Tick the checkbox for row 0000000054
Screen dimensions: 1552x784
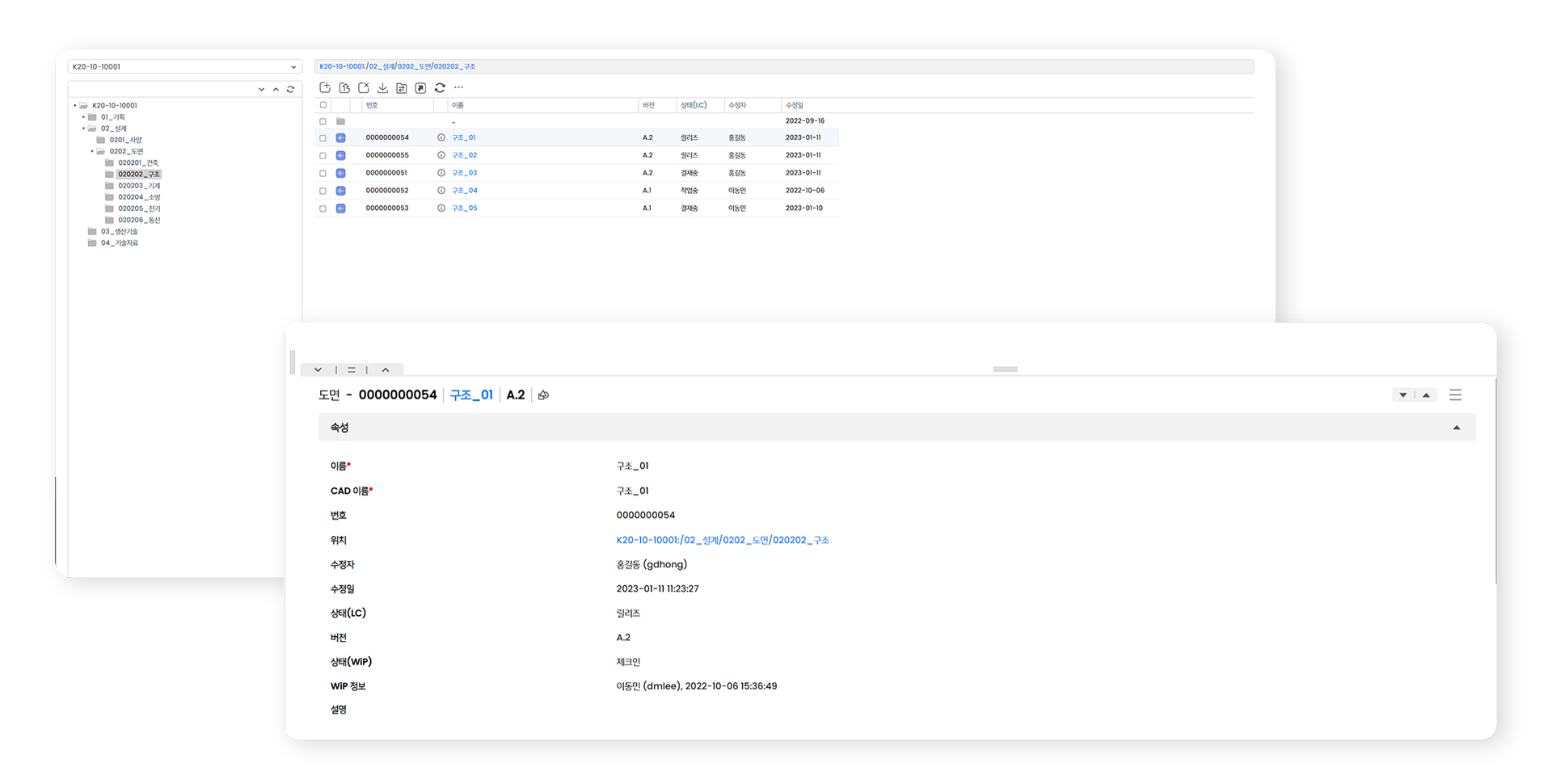(x=323, y=138)
